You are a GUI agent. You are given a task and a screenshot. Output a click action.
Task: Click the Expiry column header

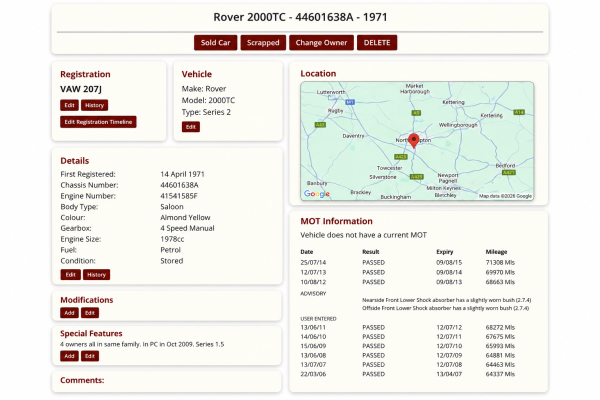pyautogui.click(x=445, y=252)
